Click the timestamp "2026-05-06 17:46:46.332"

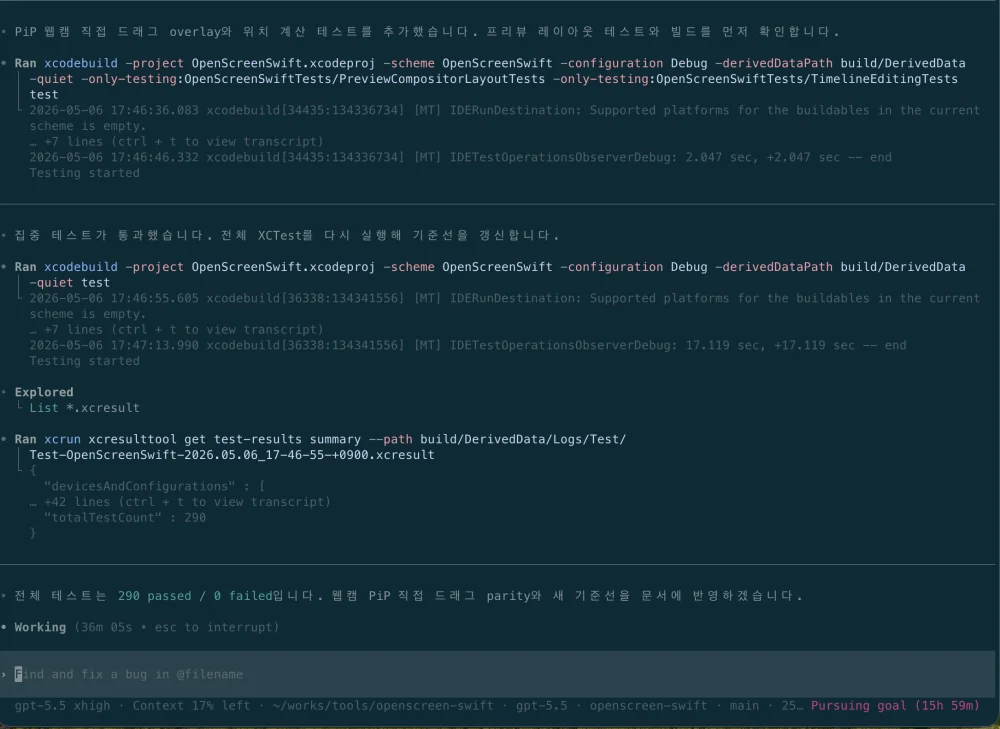[114, 158]
